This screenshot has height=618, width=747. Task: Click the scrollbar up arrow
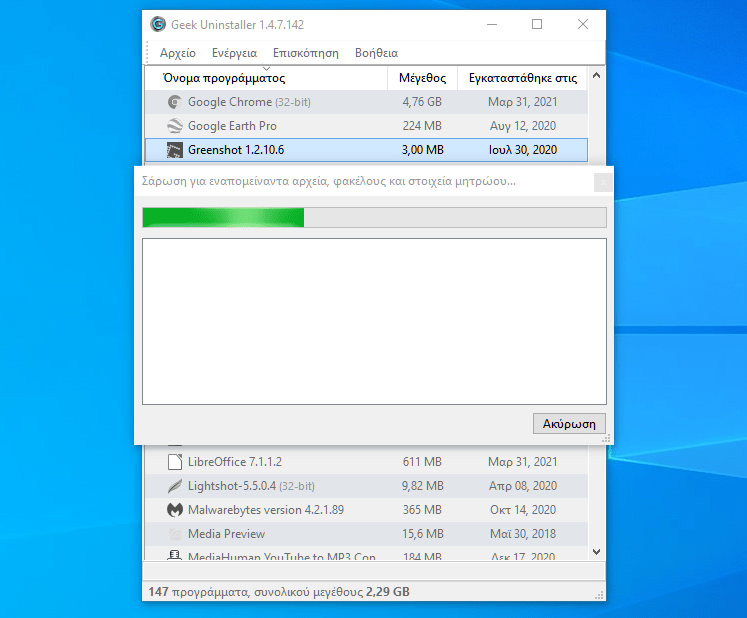(596, 76)
